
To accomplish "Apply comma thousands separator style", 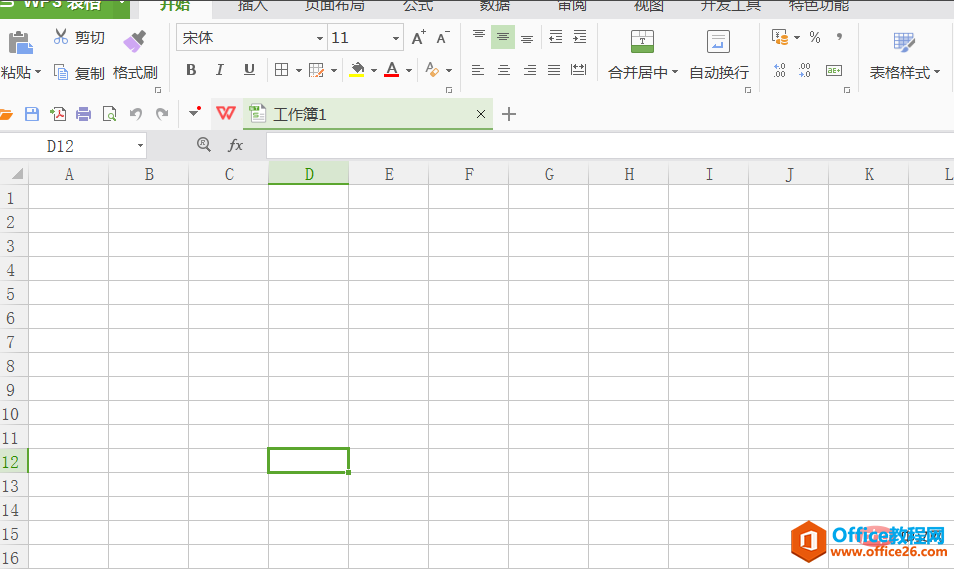I will coord(840,37).
